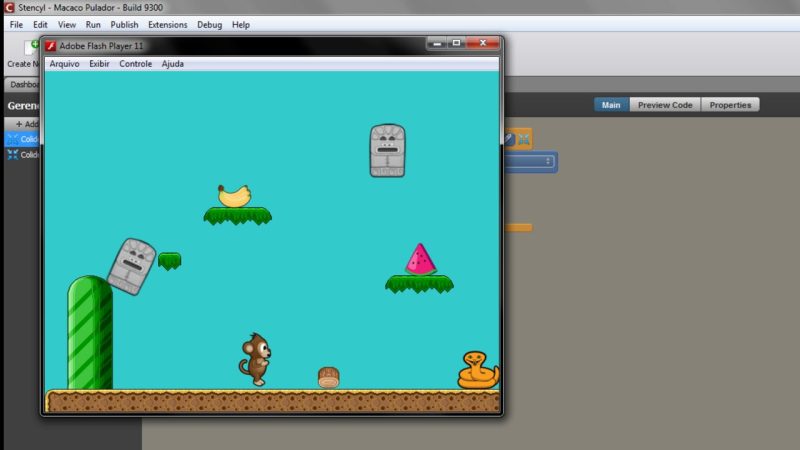Click the green striped pipe
This screenshot has width=800, height=450.
[x=90, y=333]
